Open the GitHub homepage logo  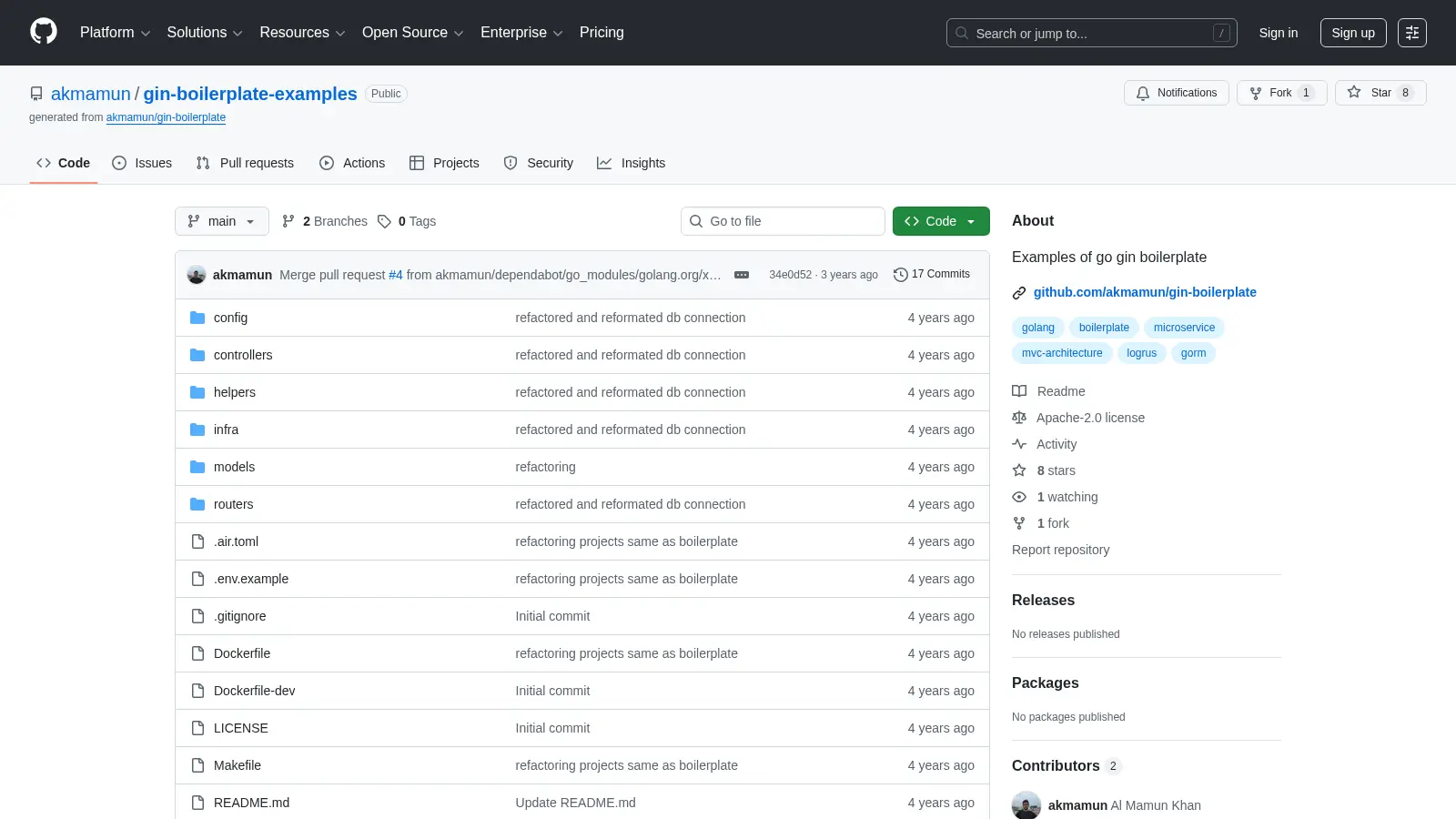click(x=44, y=32)
